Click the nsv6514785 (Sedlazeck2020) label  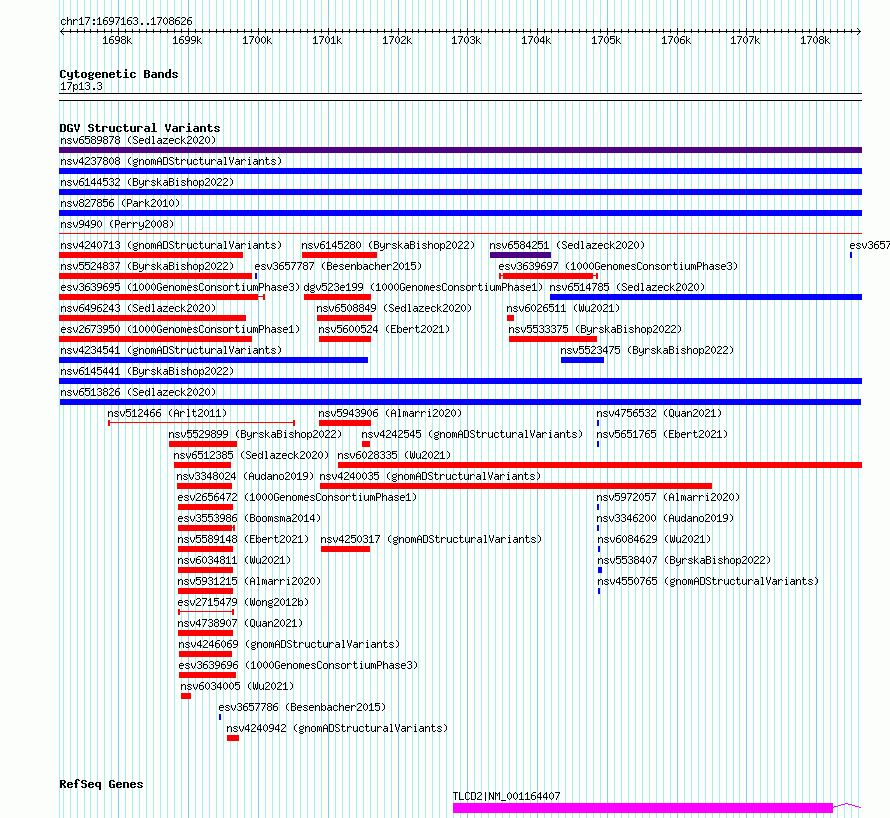pos(627,287)
